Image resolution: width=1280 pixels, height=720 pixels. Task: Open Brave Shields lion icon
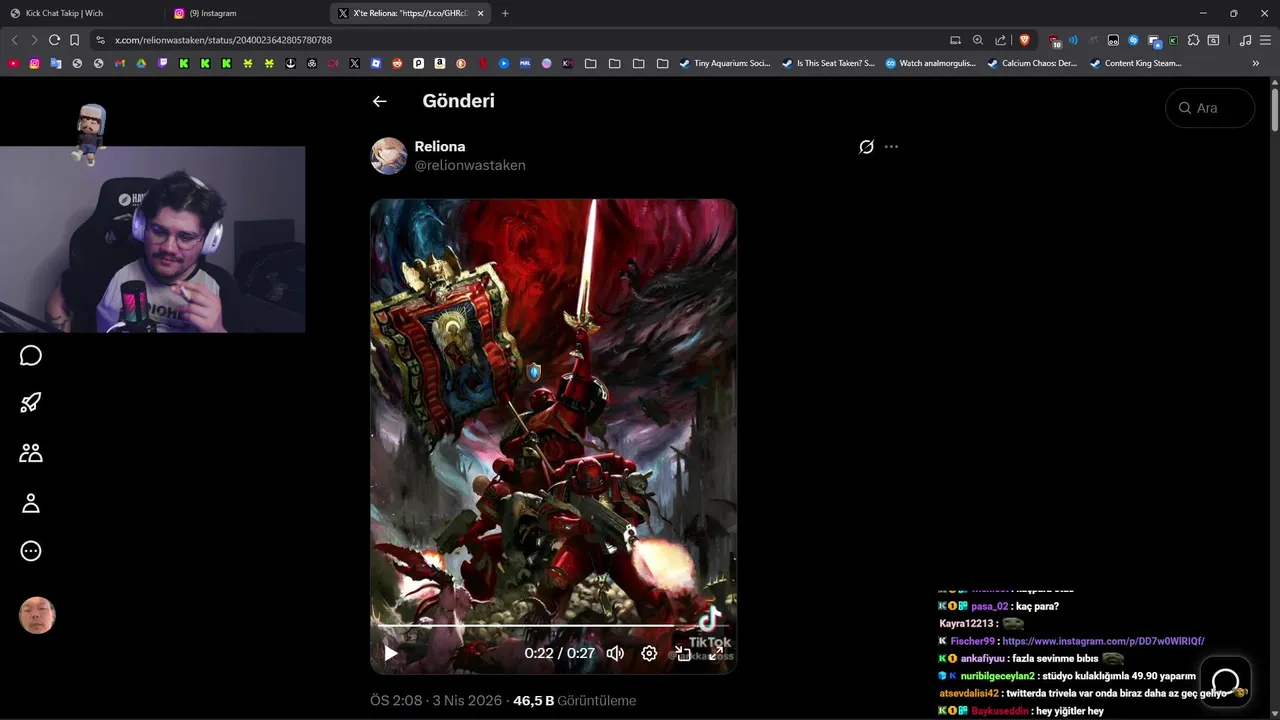click(x=1025, y=40)
